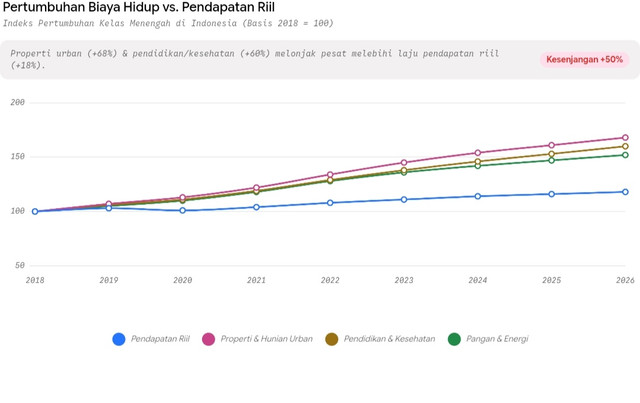Screen dimensions: 640x403
Task: Click the 2025 x-axis label
Action: click(551, 281)
